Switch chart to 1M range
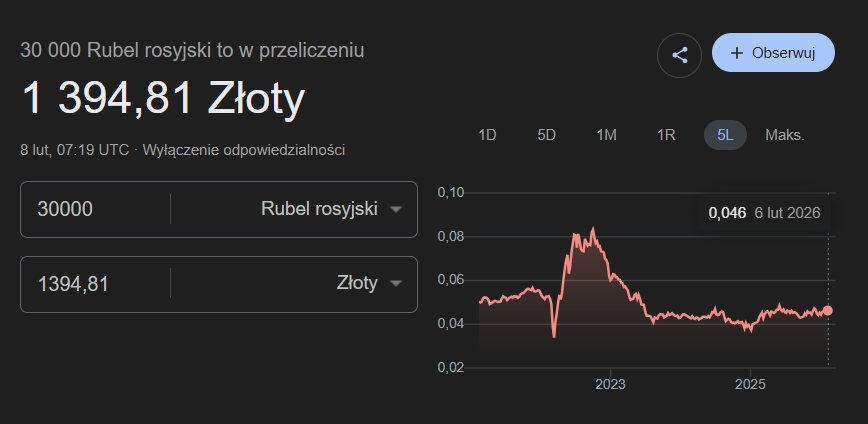868x424 pixels. (x=606, y=134)
